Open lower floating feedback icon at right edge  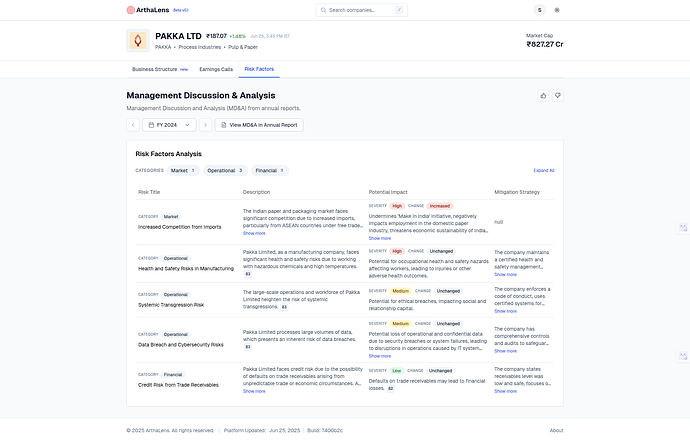(x=683, y=355)
